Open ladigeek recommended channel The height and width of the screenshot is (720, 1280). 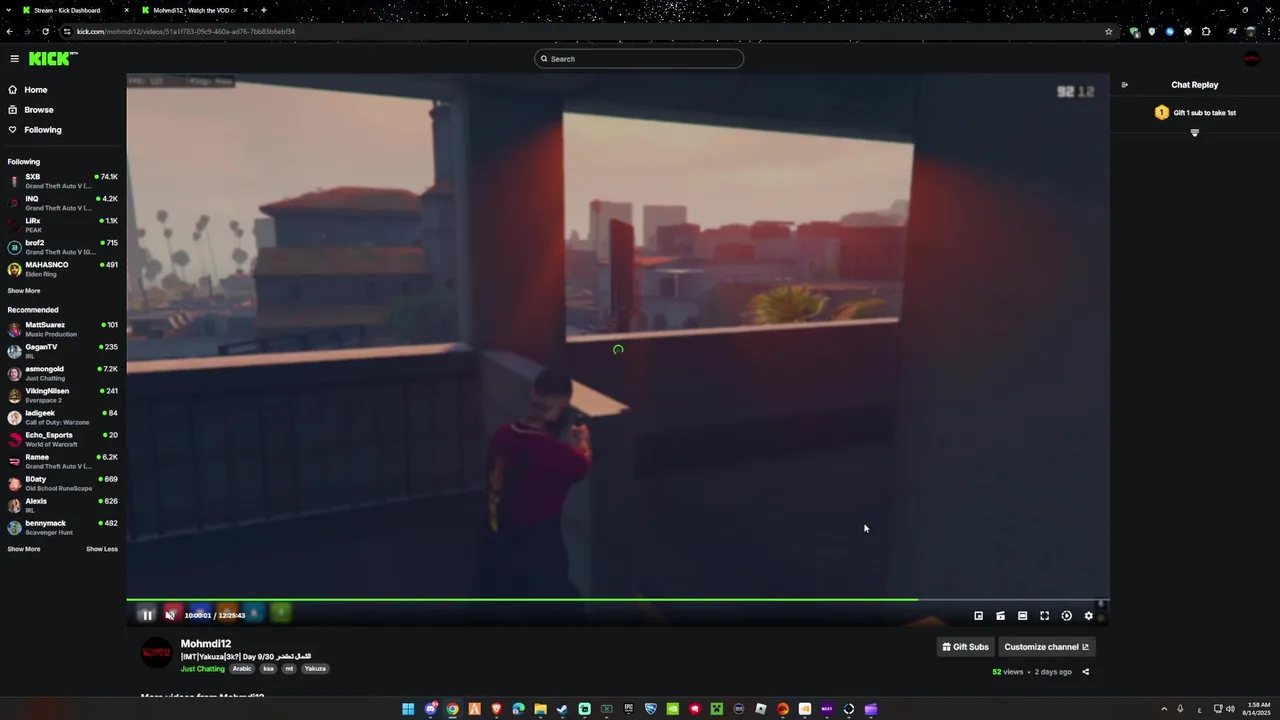click(63, 417)
